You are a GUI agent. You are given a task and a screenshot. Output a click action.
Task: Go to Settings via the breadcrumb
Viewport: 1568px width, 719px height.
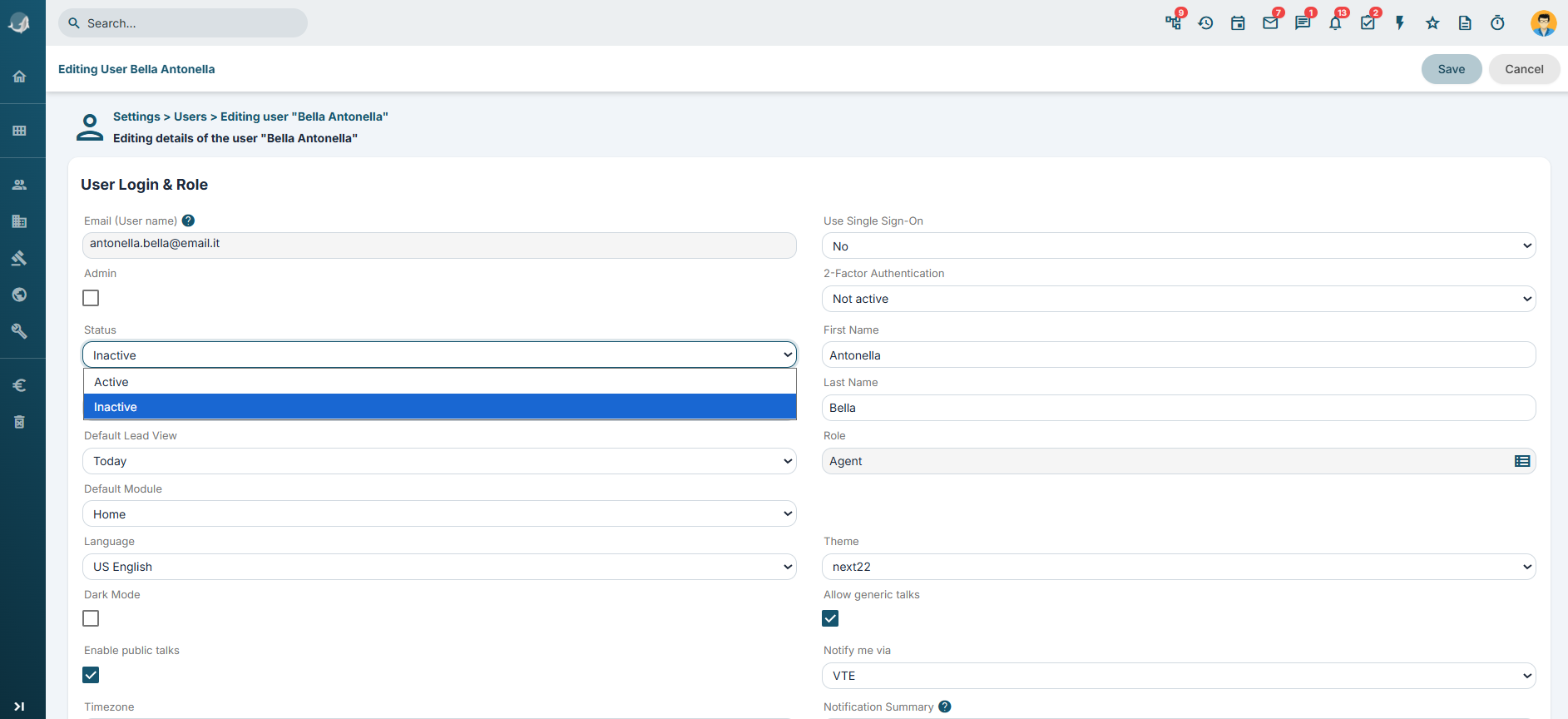click(136, 117)
